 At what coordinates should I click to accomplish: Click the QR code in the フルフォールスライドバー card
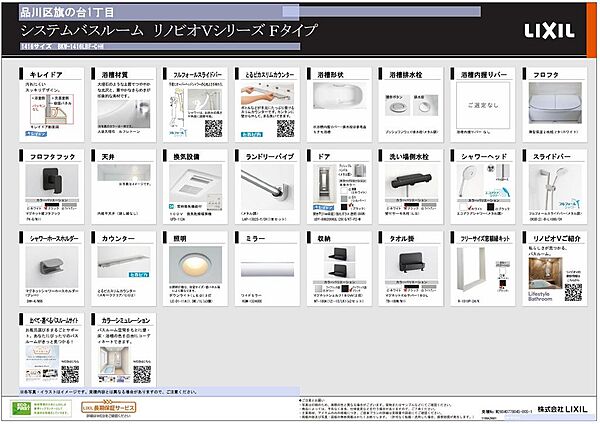point(214,128)
